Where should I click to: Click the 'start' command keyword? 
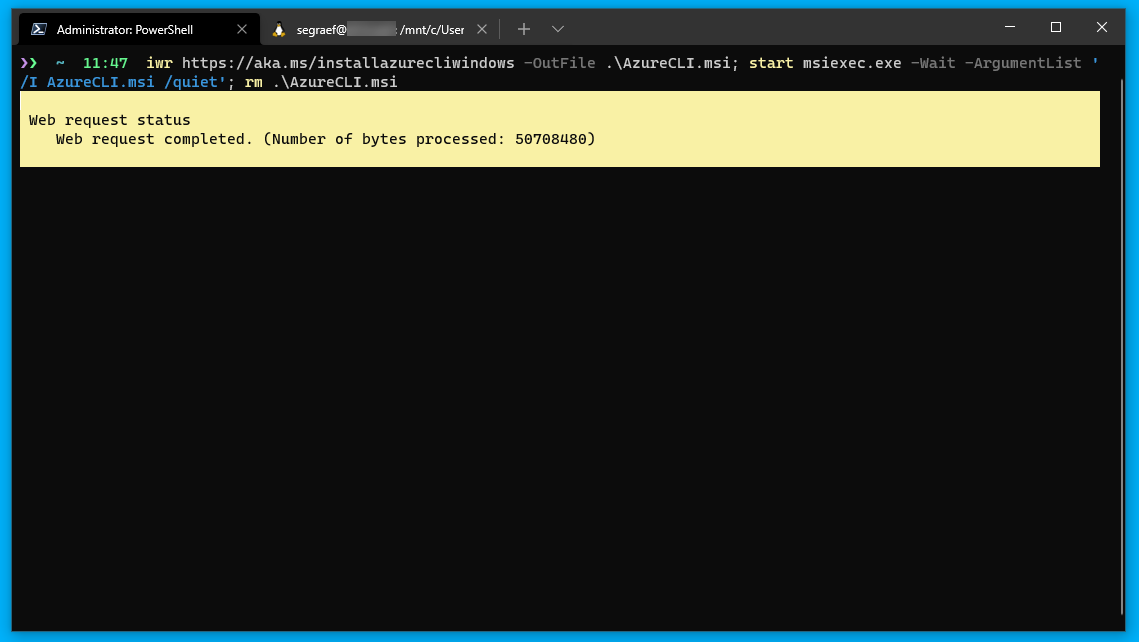[771, 63]
